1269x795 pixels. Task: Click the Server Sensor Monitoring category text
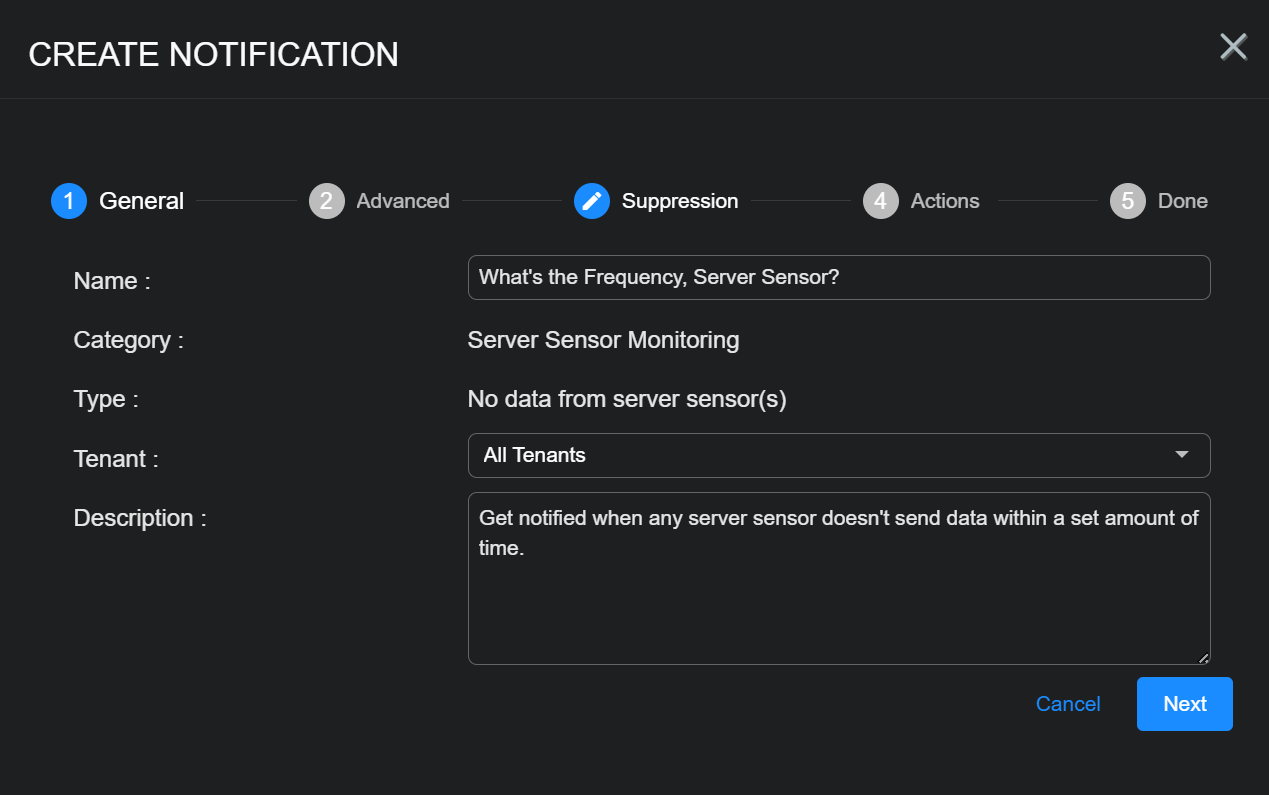coord(603,340)
